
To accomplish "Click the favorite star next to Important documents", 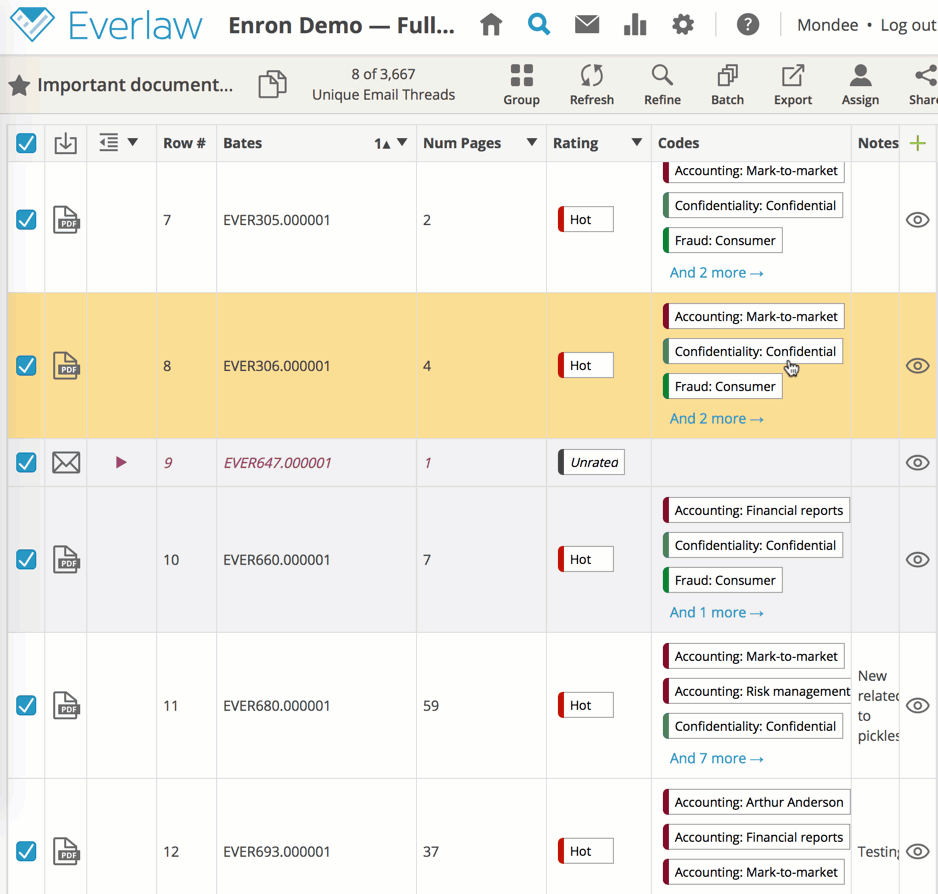I will [x=19, y=85].
